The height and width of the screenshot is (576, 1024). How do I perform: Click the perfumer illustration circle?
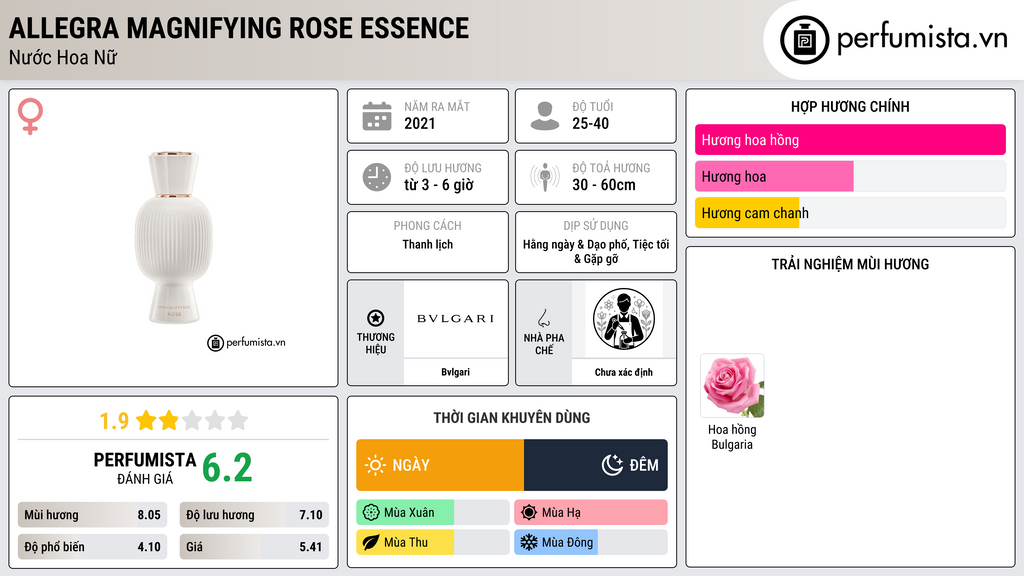[x=624, y=319]
